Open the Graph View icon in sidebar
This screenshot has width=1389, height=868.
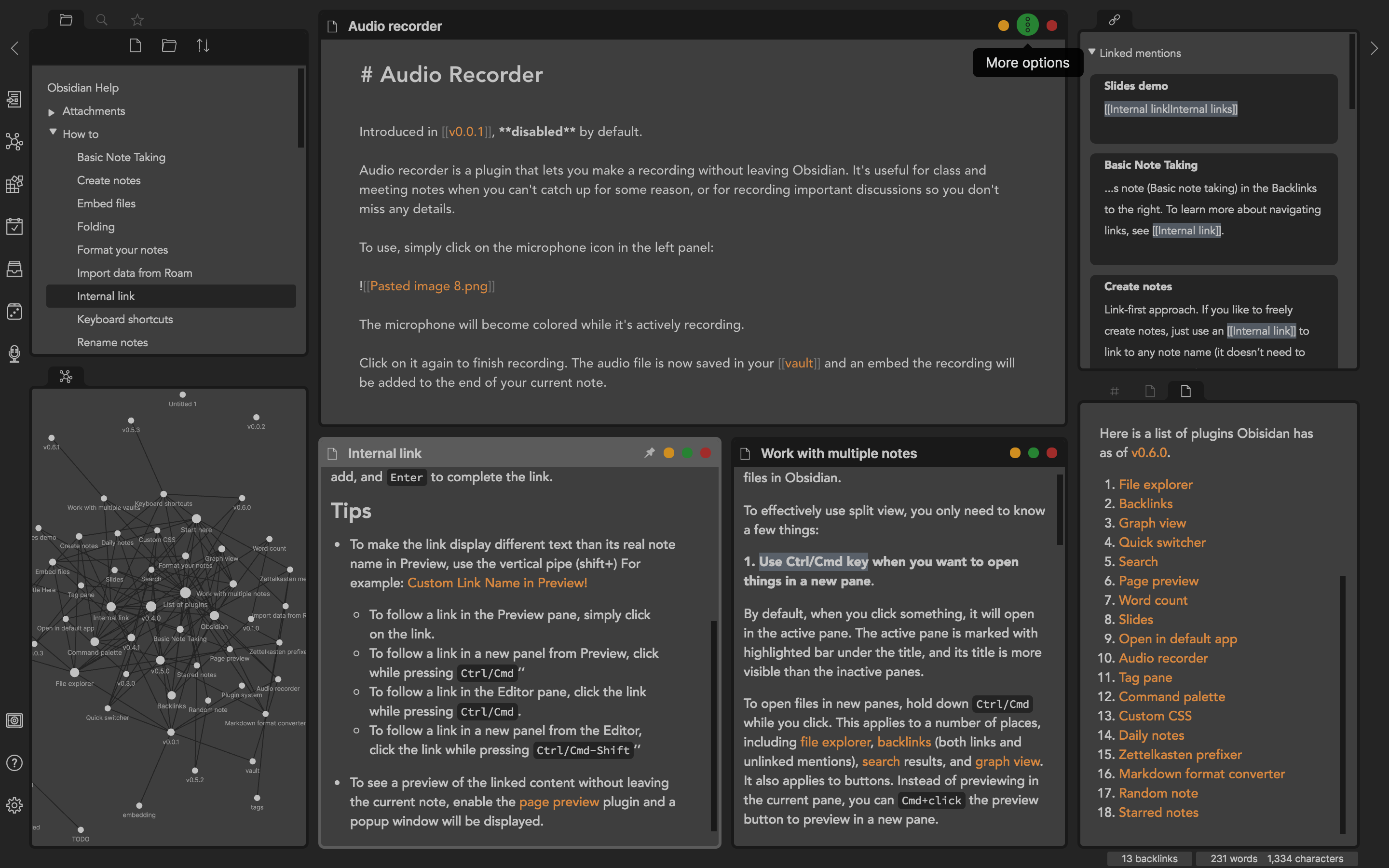(15, 140)
